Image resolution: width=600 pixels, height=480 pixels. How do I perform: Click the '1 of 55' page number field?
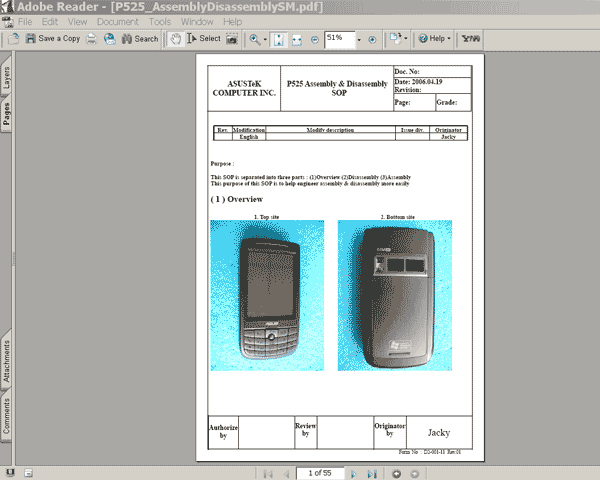pyautogui.click(x=320, y=473)
